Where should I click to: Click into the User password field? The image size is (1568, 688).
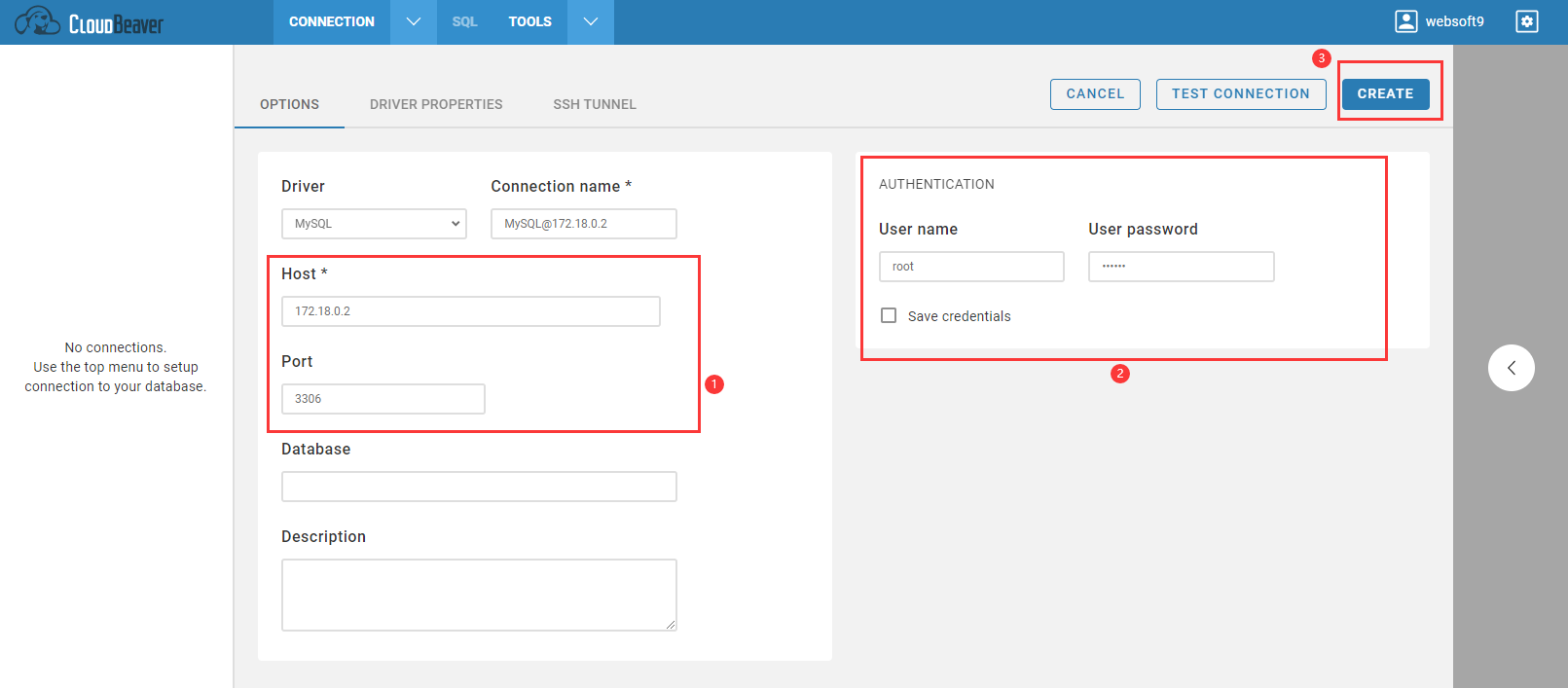click(x=1181, y=267)
